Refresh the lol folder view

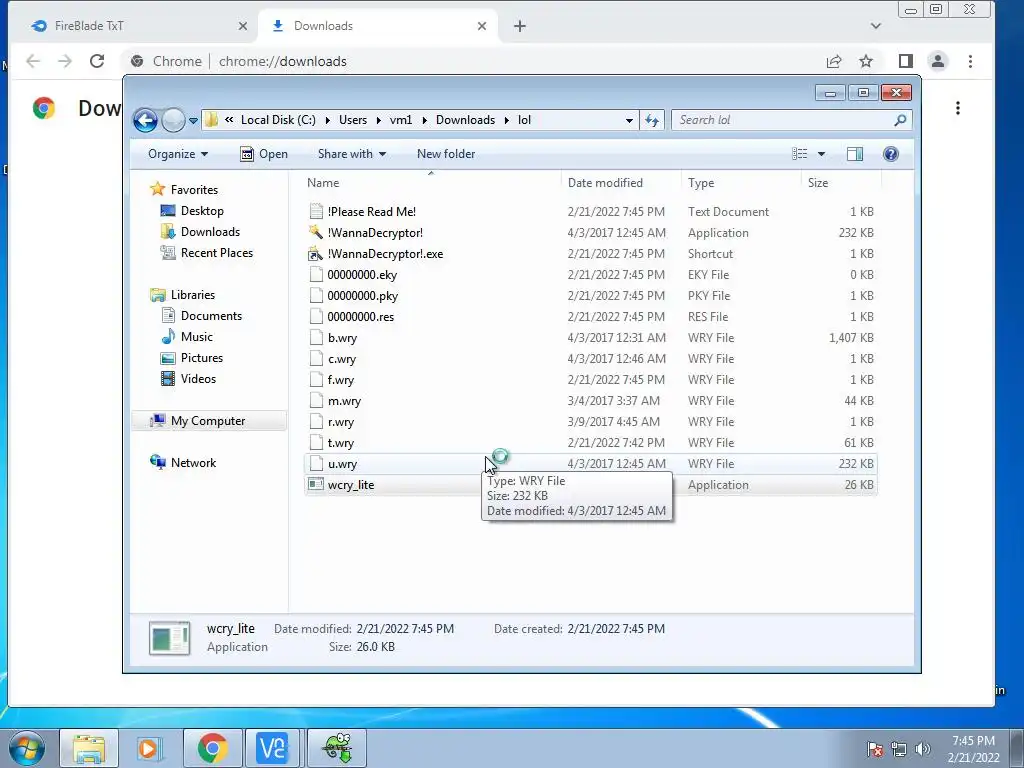652,120
